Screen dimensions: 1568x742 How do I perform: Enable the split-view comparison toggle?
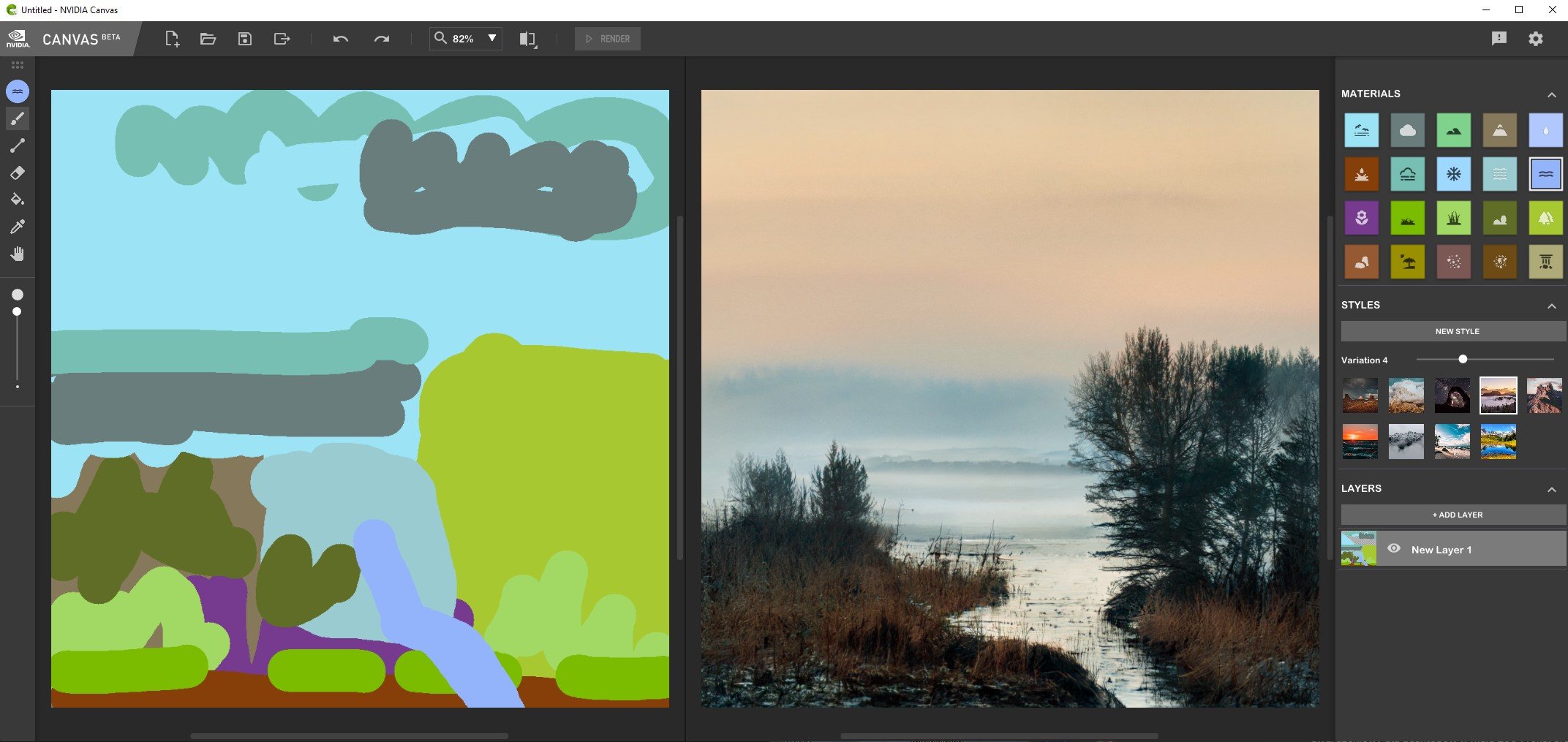coord(527,39)
